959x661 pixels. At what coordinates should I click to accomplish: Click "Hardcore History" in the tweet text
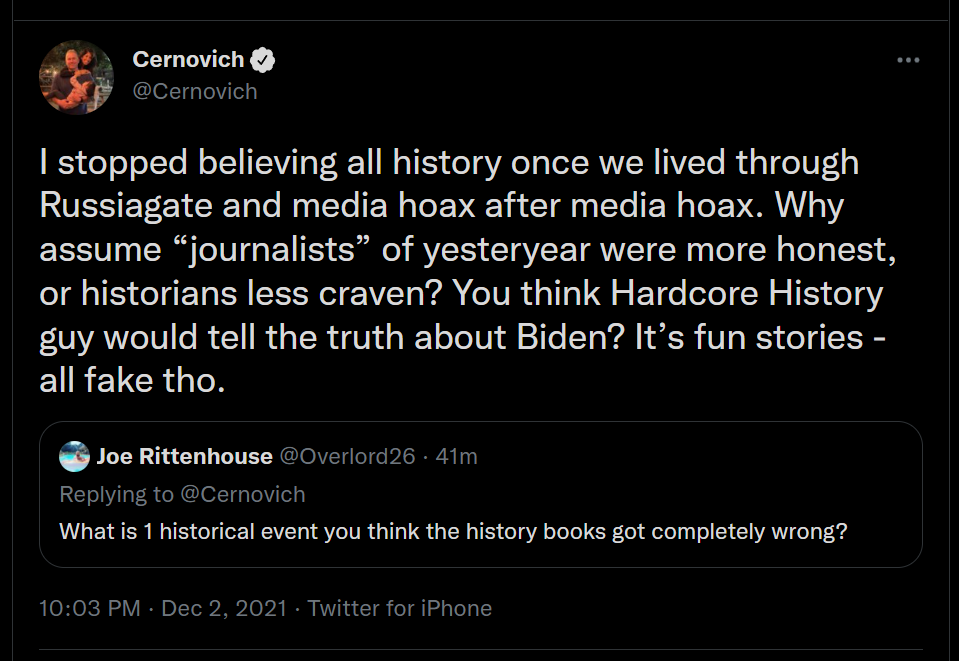[746, 294]
